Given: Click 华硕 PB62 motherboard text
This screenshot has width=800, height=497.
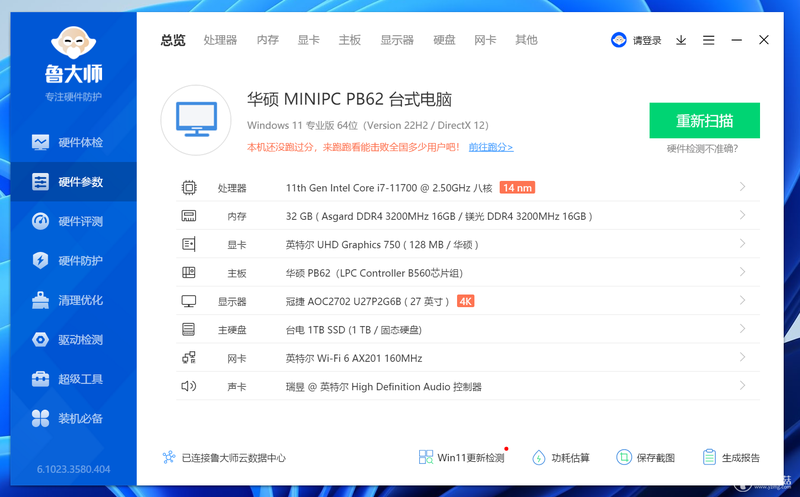Looking at the screenshot, I should coord(374,273).
